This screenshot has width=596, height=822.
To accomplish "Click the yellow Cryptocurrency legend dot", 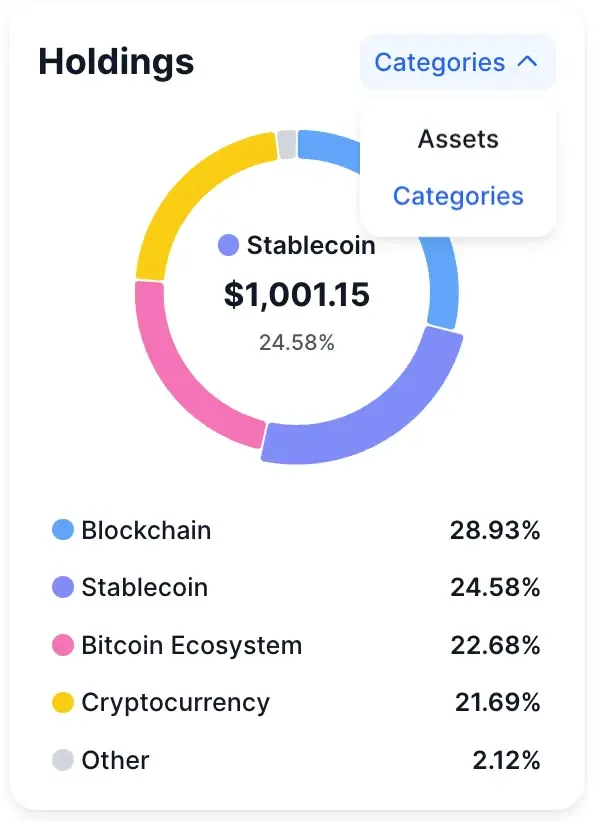I will [63, 703].
